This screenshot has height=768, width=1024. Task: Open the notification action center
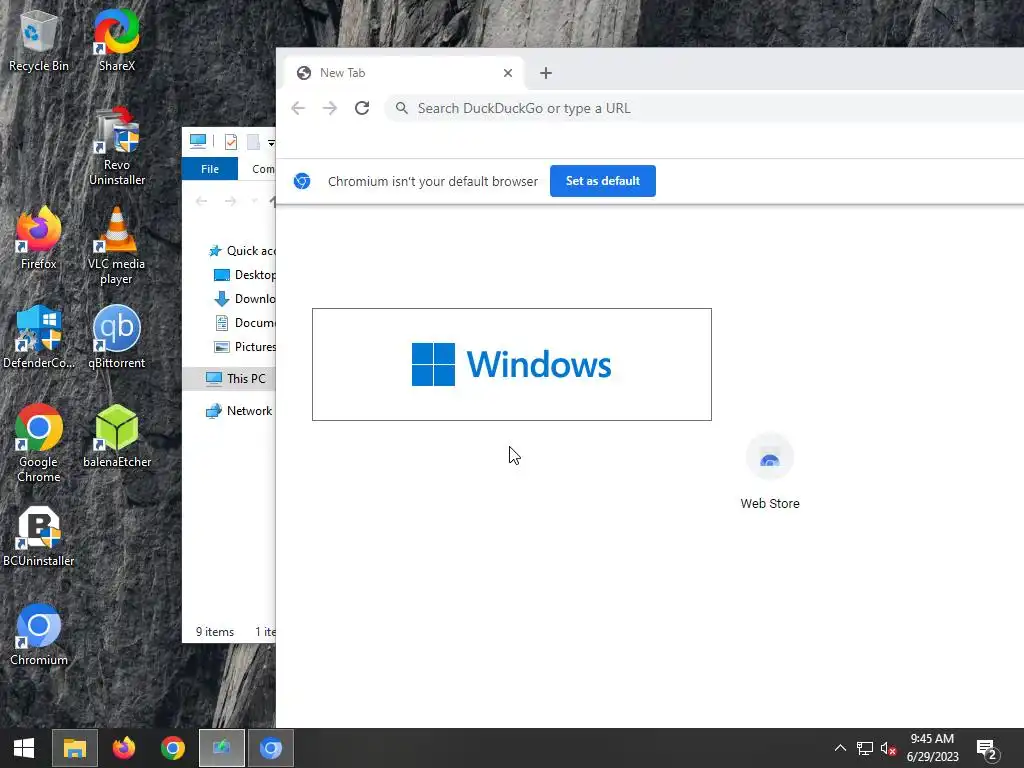(987, 749)
